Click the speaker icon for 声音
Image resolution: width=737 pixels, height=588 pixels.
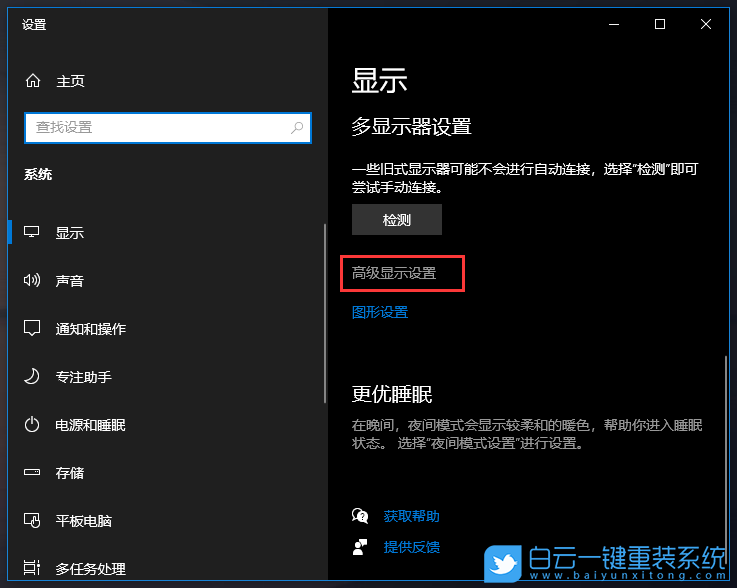click(32, 281)
